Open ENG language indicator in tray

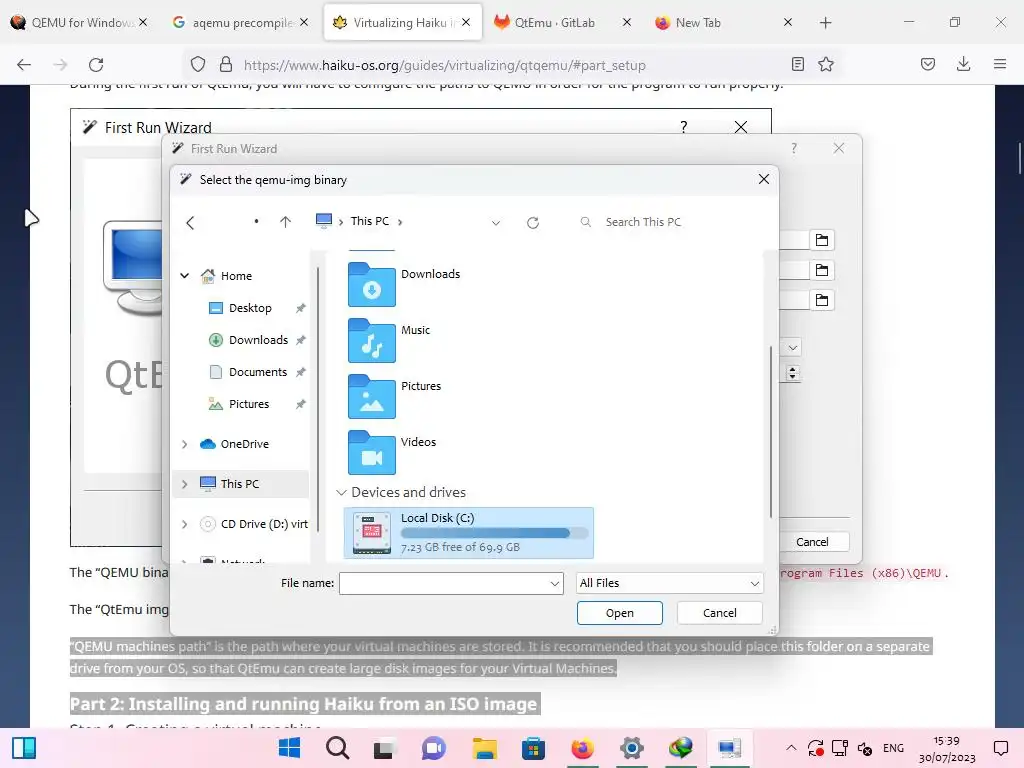[x=893, y=748]
